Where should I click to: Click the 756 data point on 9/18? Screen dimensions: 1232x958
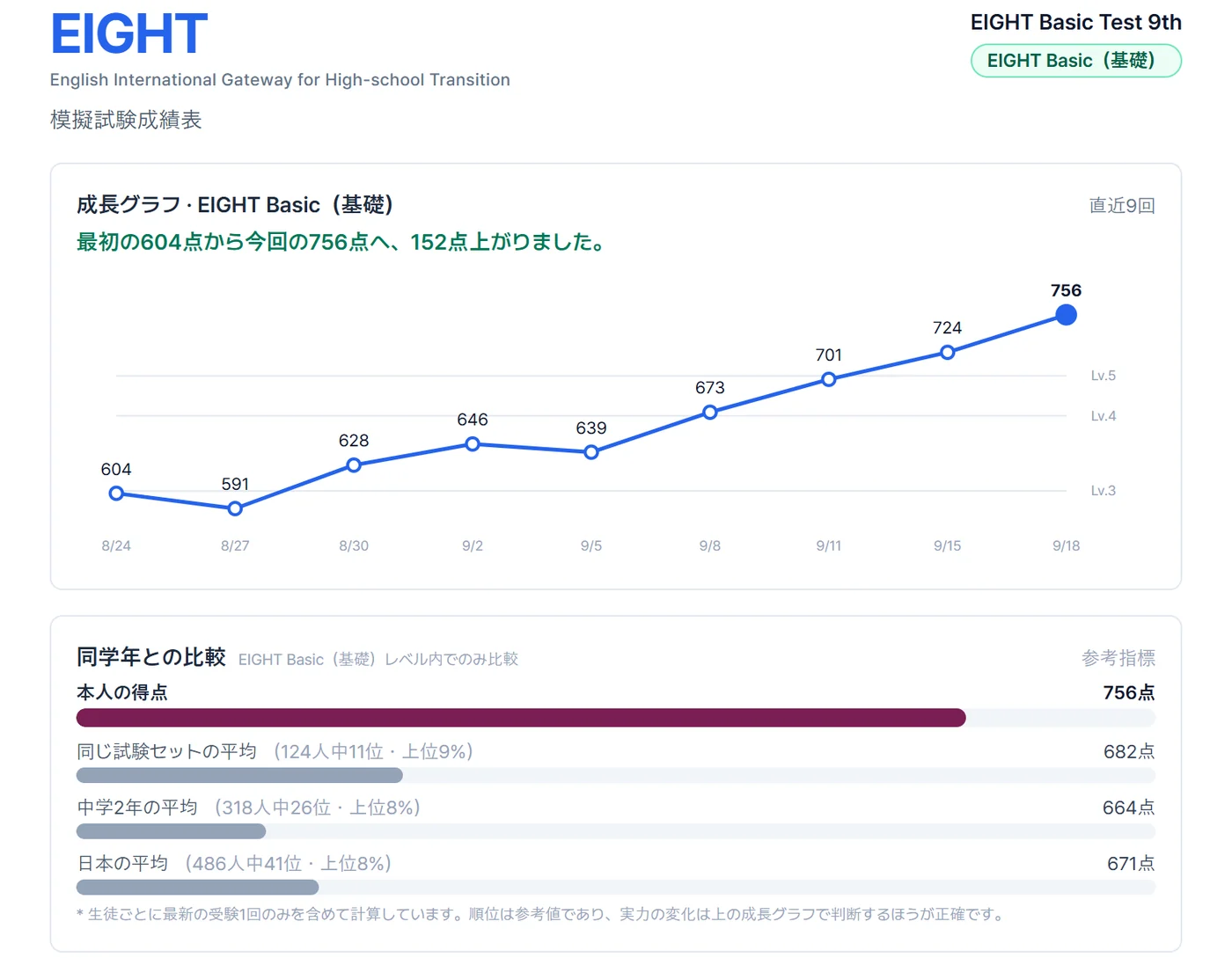tap(1066, 315)
